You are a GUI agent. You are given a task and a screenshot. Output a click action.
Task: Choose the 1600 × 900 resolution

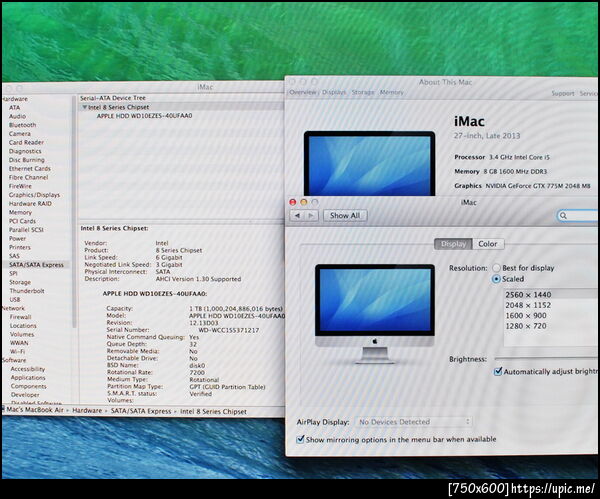point(550,315)
